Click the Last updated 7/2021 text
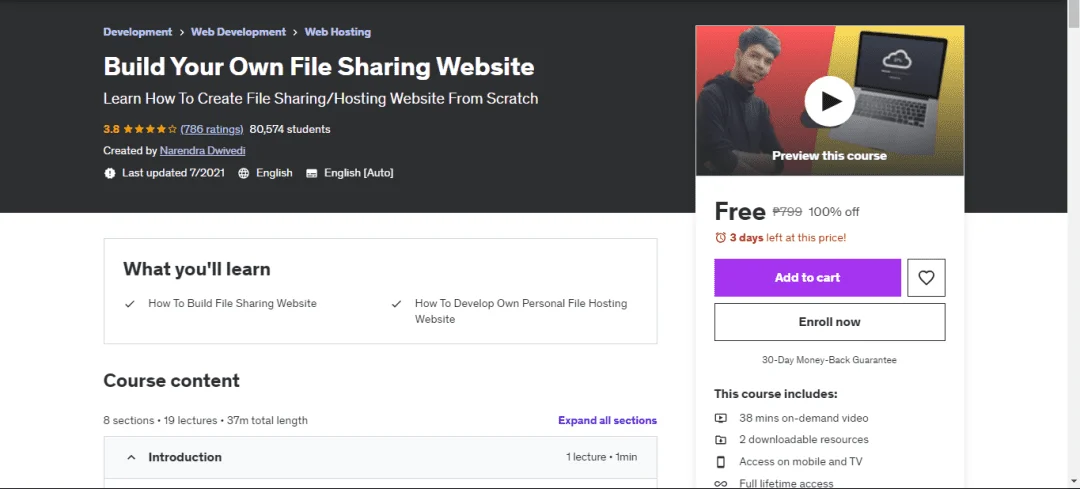The width and height of the screenshot is (1080, 489). coord(174,173)
